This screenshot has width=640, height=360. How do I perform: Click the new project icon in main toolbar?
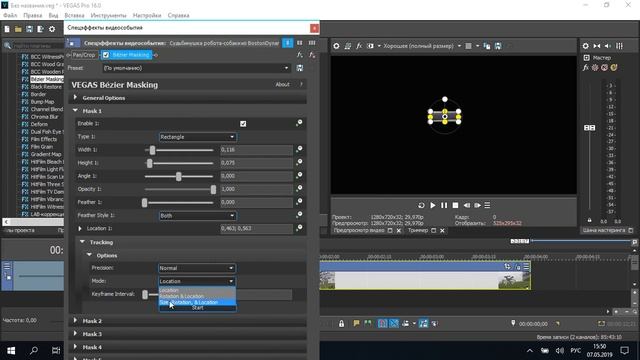tap(7, 29)
